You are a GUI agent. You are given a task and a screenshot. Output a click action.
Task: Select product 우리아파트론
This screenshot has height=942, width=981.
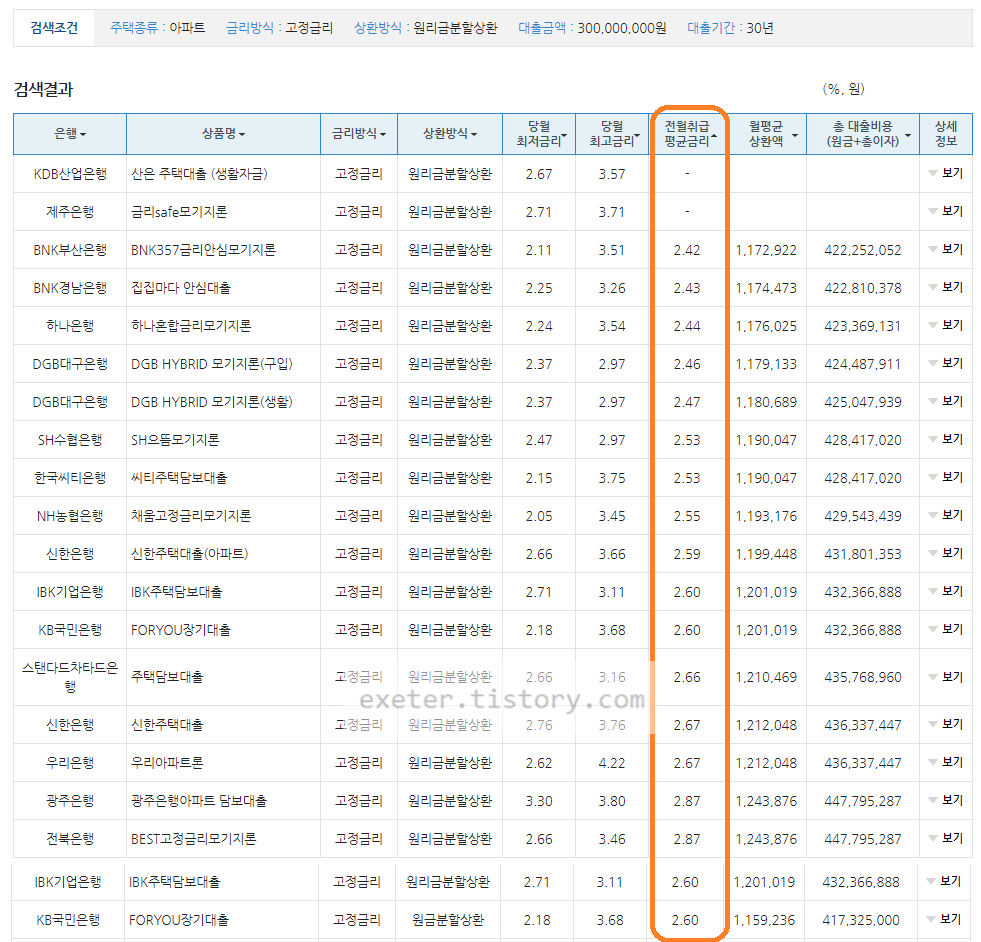(167, 763)
